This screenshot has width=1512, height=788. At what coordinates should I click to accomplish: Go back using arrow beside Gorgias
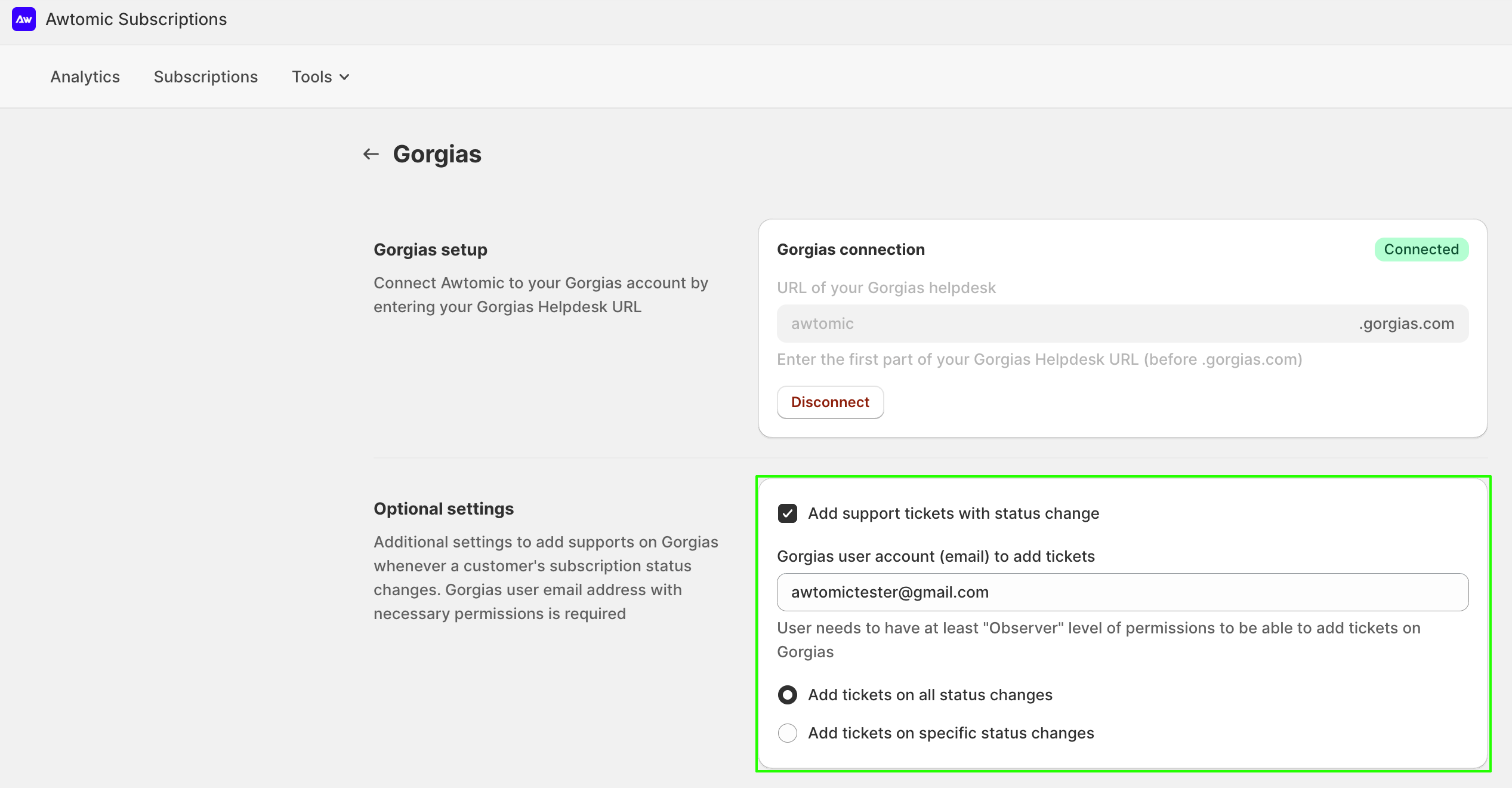[x=371, y=154]
